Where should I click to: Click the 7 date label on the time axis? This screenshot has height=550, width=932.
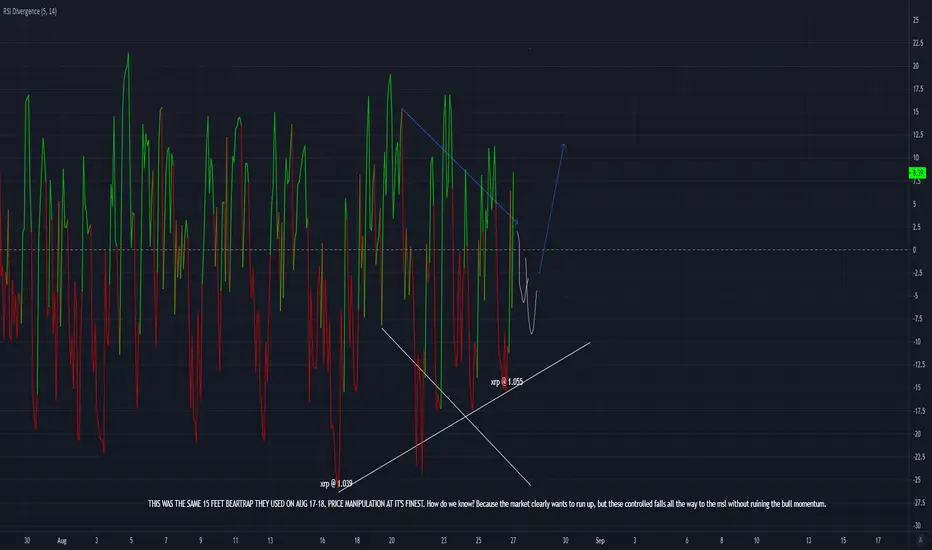[x=166, y=540]
